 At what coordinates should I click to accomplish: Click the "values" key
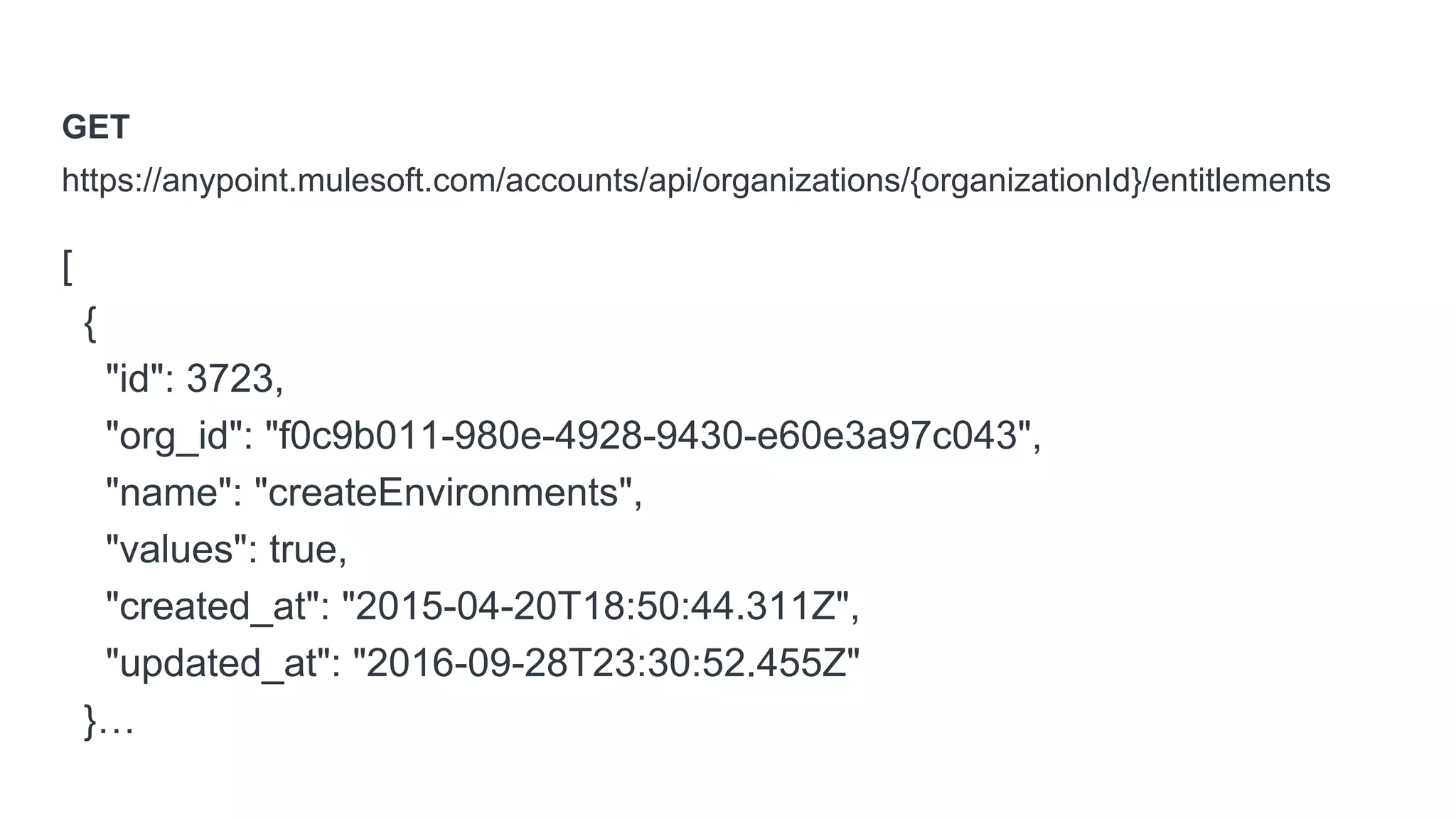click(x=175, y=549)
